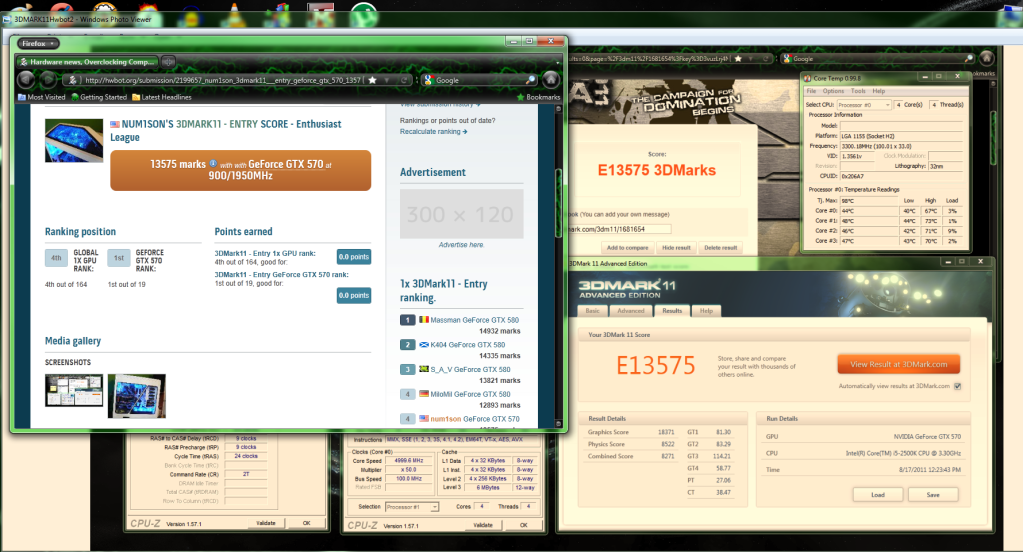Reload page in background Firefox window
The height and width of the screenshot is (552, 1023).
pyautogui.click(x=767, y=58)
